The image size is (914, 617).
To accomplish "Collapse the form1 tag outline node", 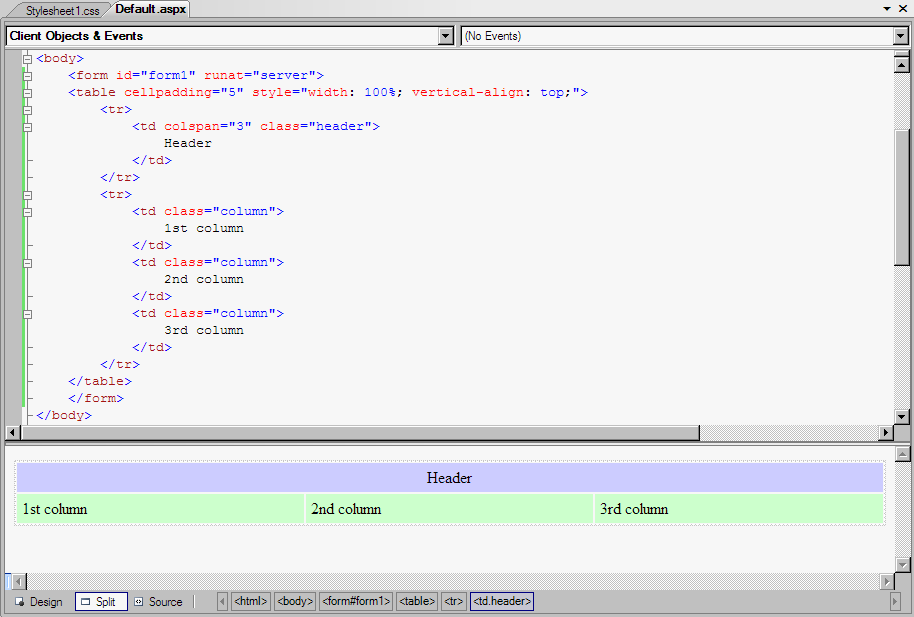I will [x=27, y=76].
